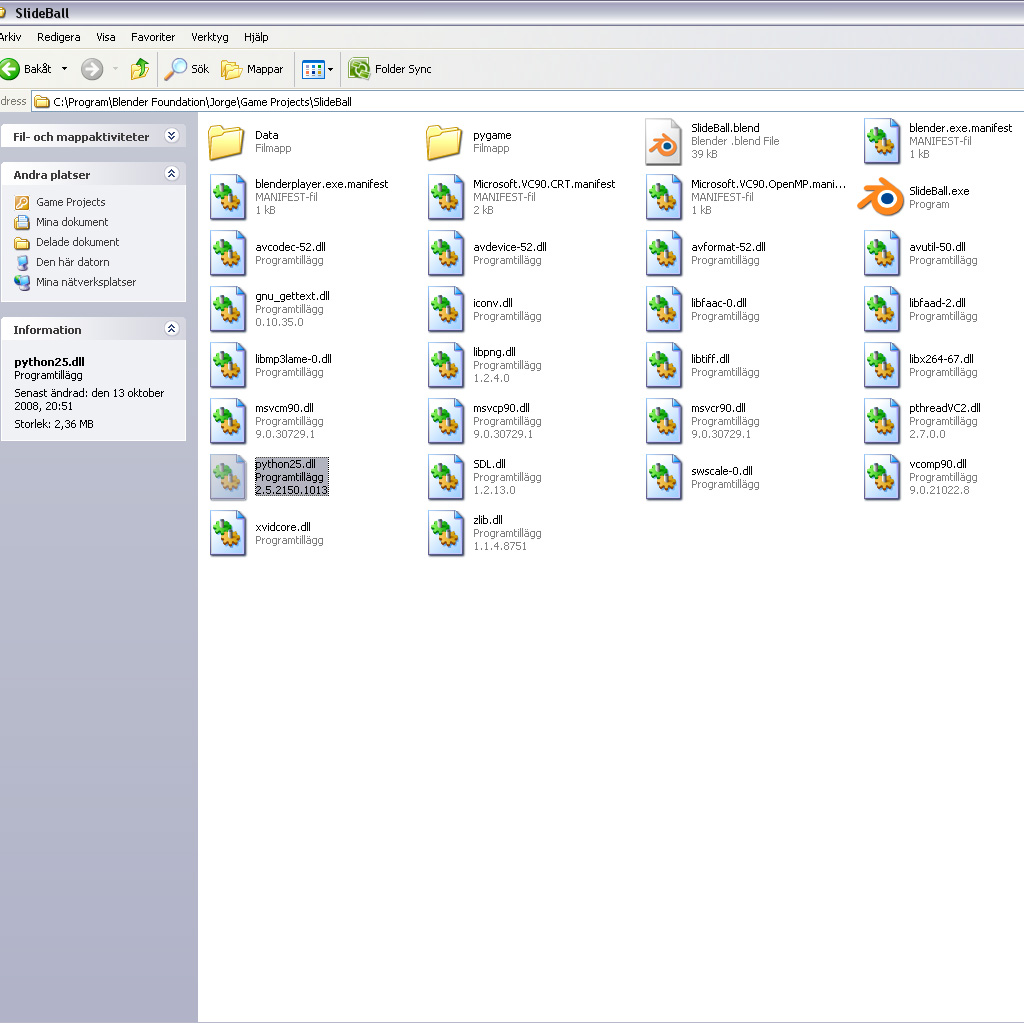Select libpng.dll file icon
Screen dimensions: 1024x1024
446,365
